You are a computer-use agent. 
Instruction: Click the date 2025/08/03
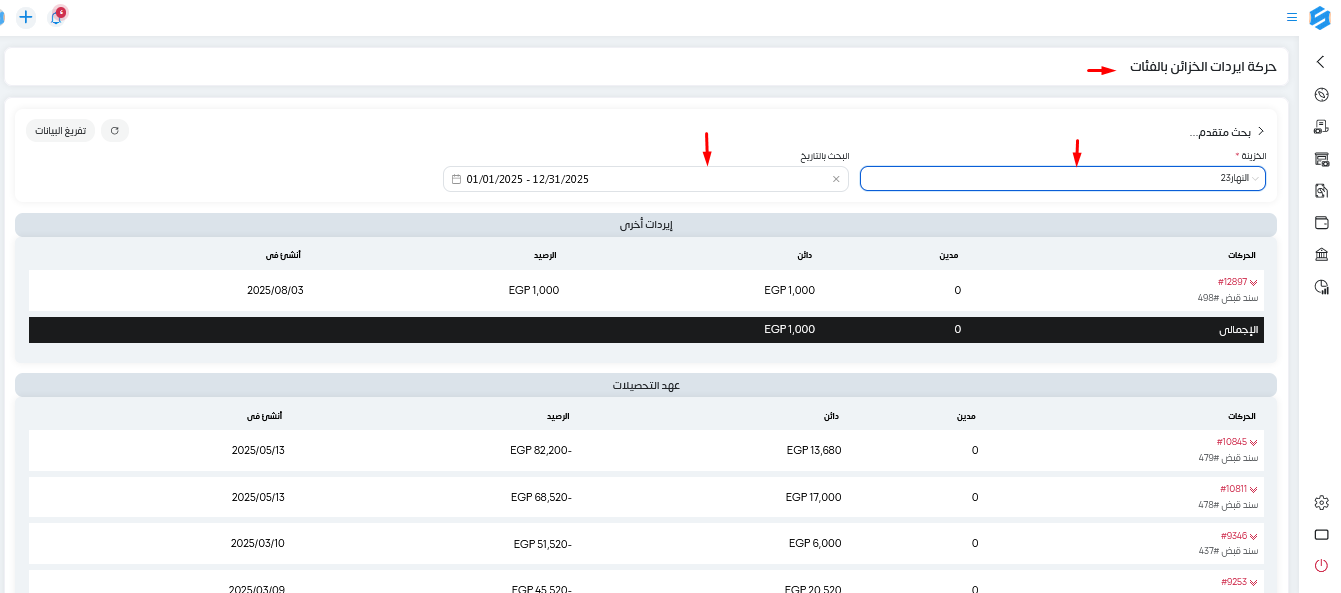(x=275, y=290)
